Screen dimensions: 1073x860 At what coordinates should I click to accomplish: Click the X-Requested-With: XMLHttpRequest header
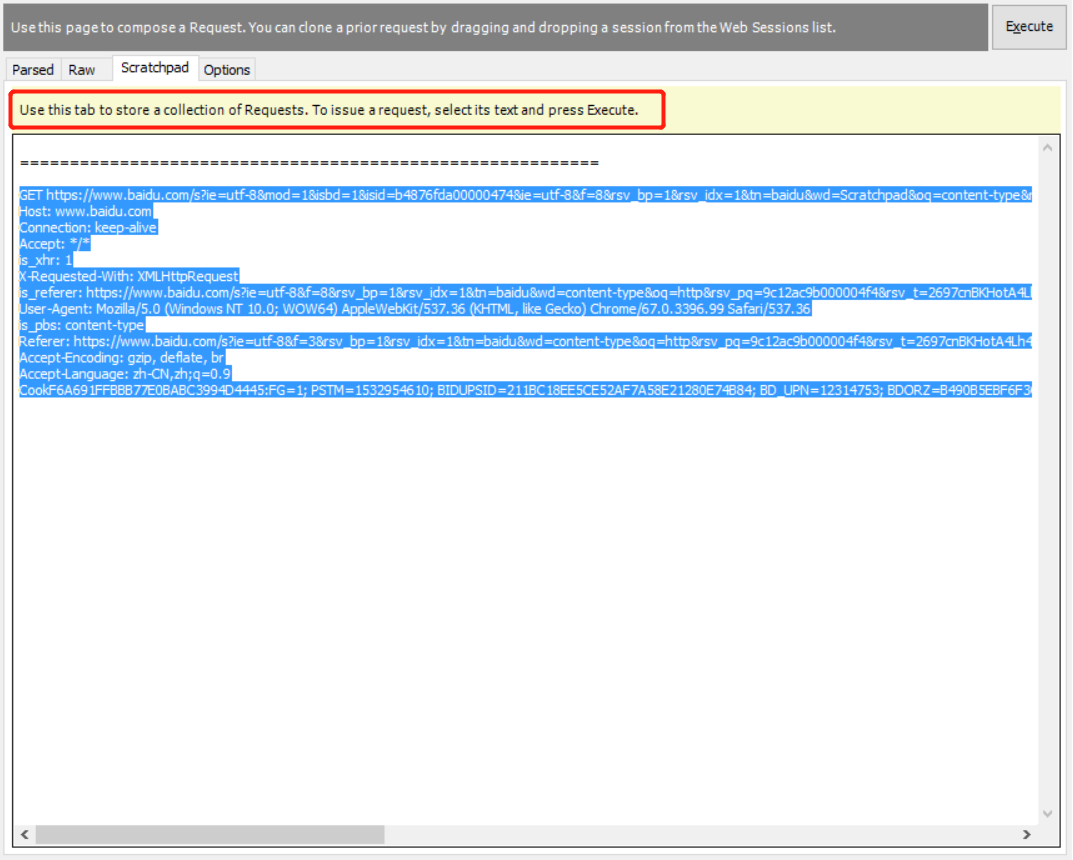pyautogui.click(x=129, y=276)
